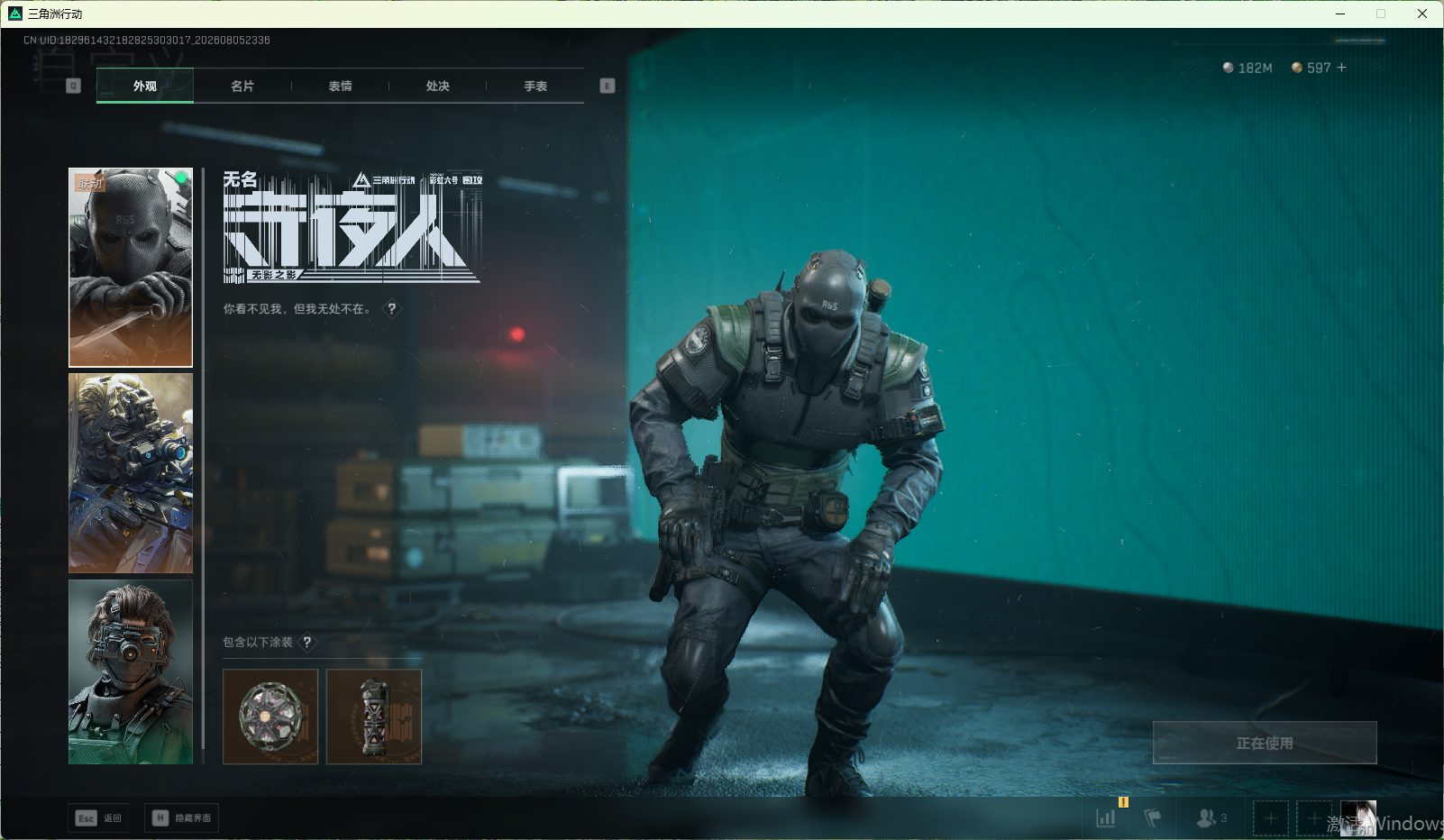1444x840 pixels.
Task: Click the 597 premium currency balance
Action: pos(1311,68)
